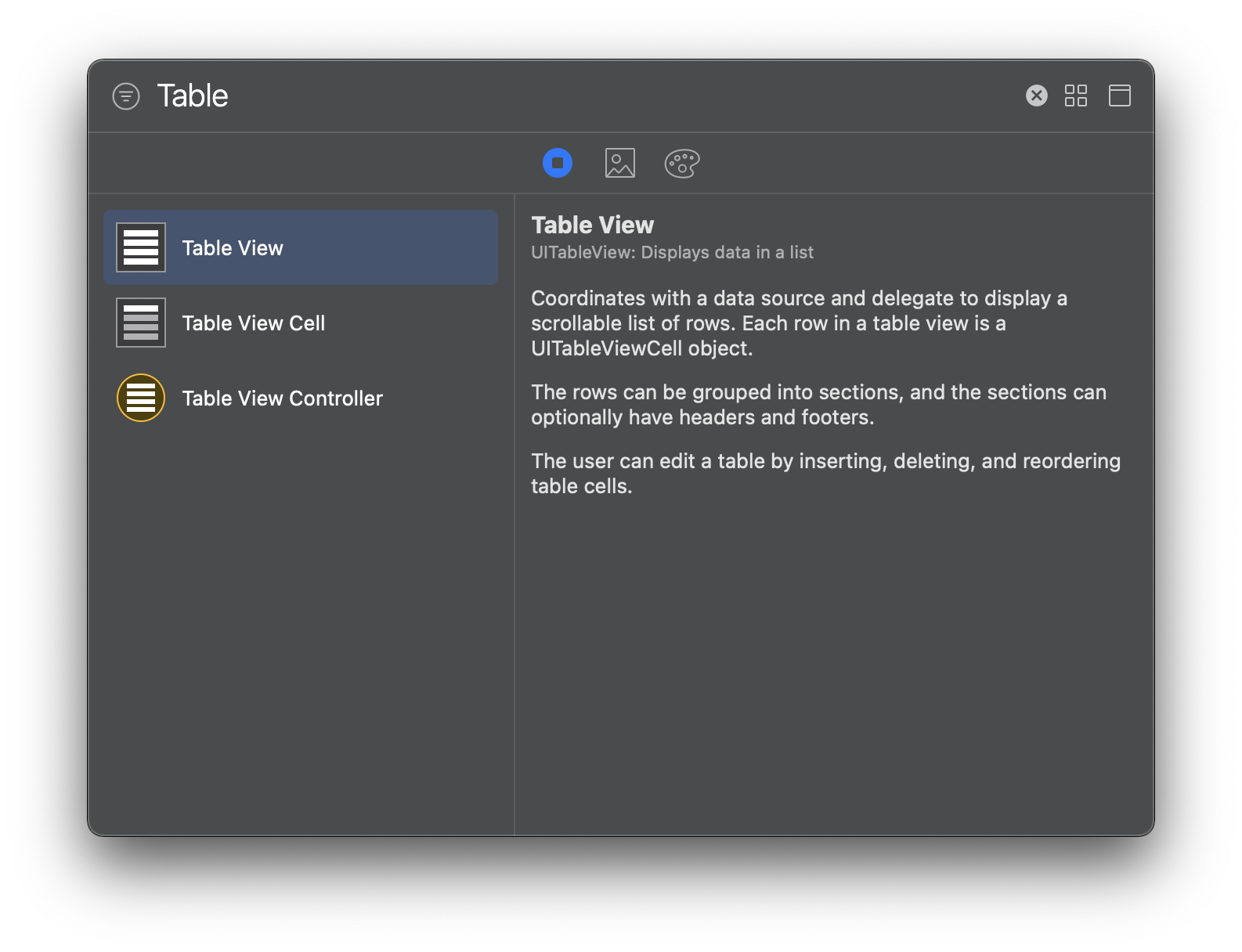This screenshot has width=1242, height=952.
Task: Show the Image library tab
Action: click(x=620, y=163)
